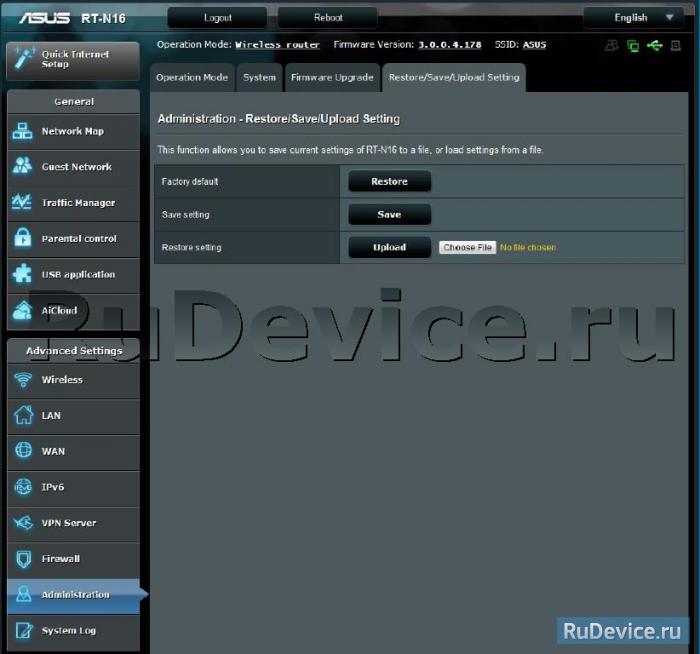Switch to the Firmware Upgrade tab

[x=332, y=77]
